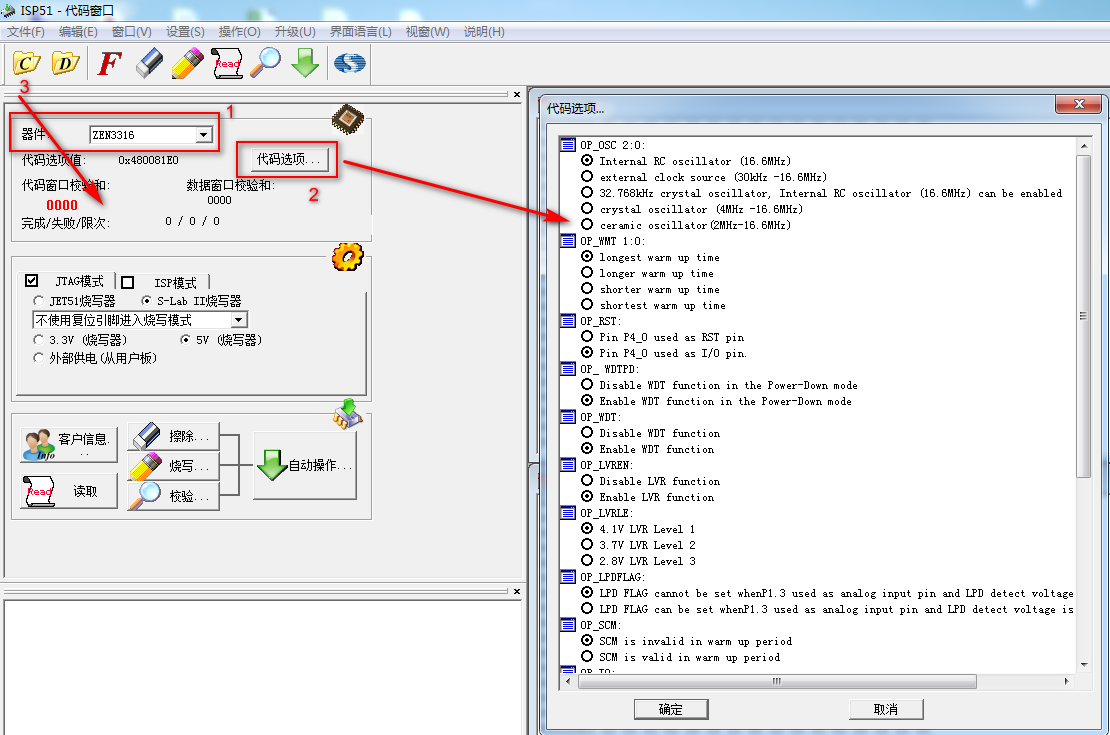
Task: Click the OP_LVRLE group icon
Action: (x=568, y=513)
